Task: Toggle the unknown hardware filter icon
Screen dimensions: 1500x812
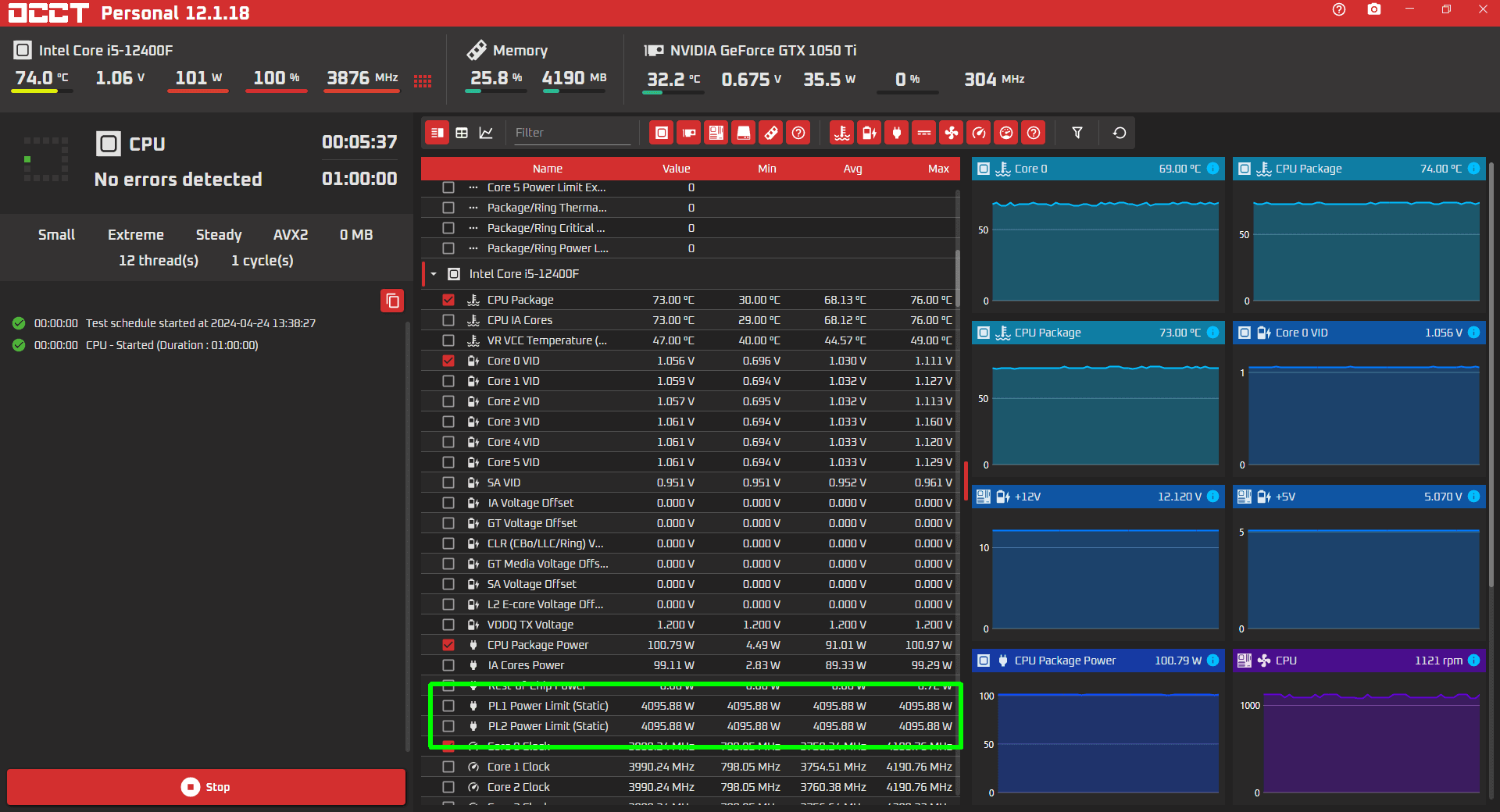Action: point(798,133)
